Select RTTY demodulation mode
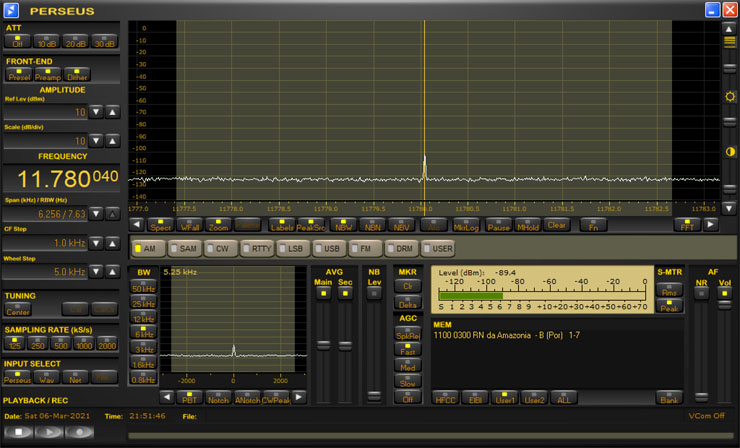740x448 pixels. pyautogui.click(x=257, y=248)
